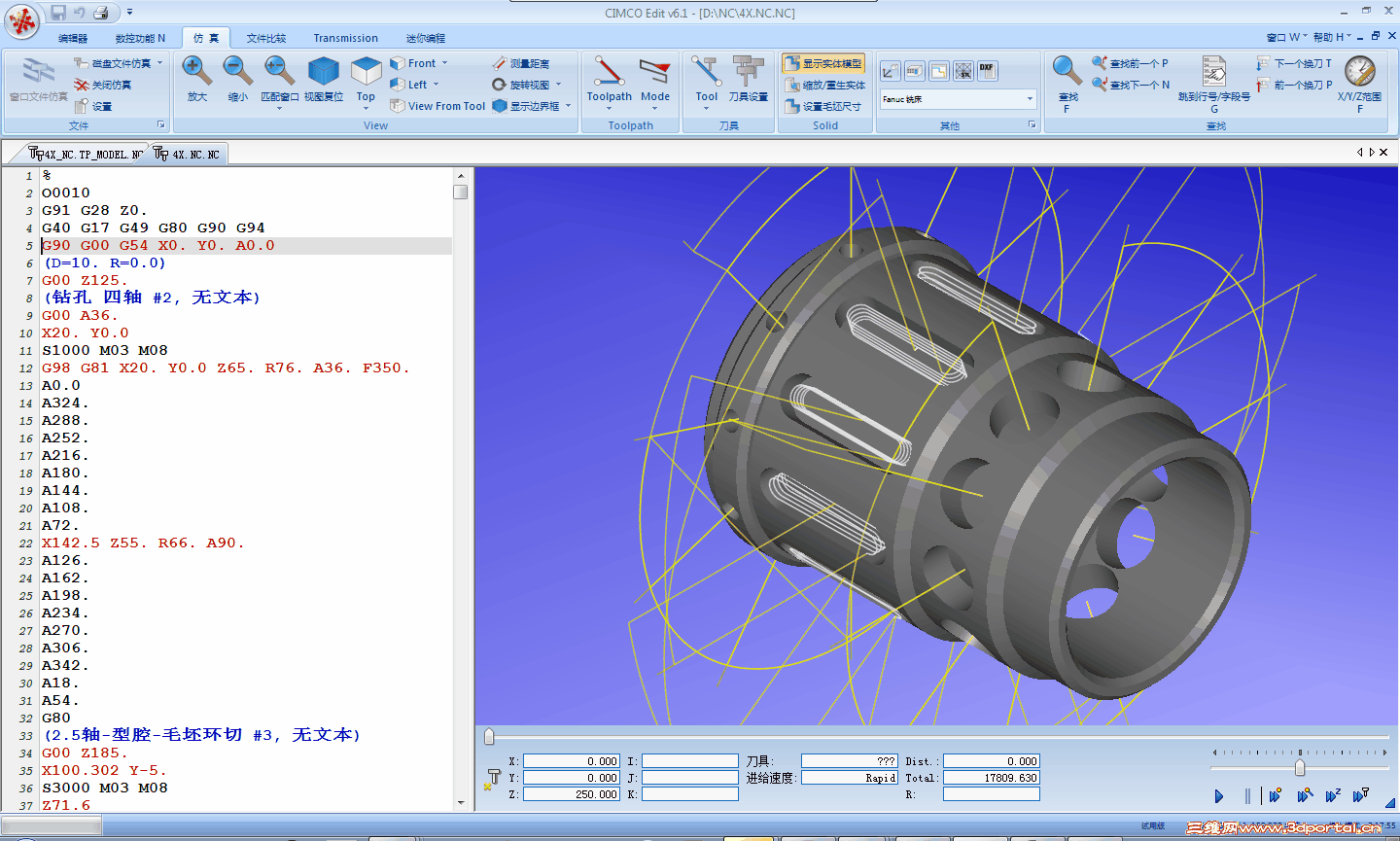Image resolution: width=1400 pixels, height=841 pixels.
Task: Click the print icon in quick access toolbar
Action: click(100, 13)
